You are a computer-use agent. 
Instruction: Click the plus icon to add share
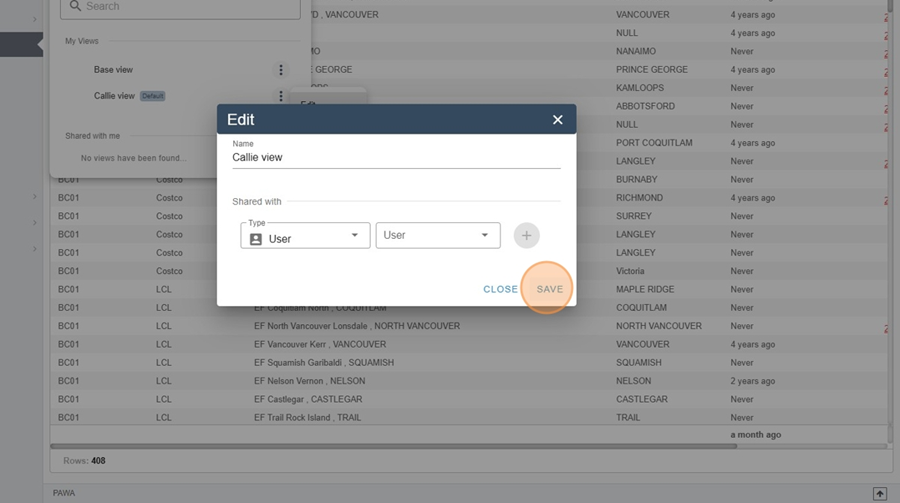click(x=526, y=235)
